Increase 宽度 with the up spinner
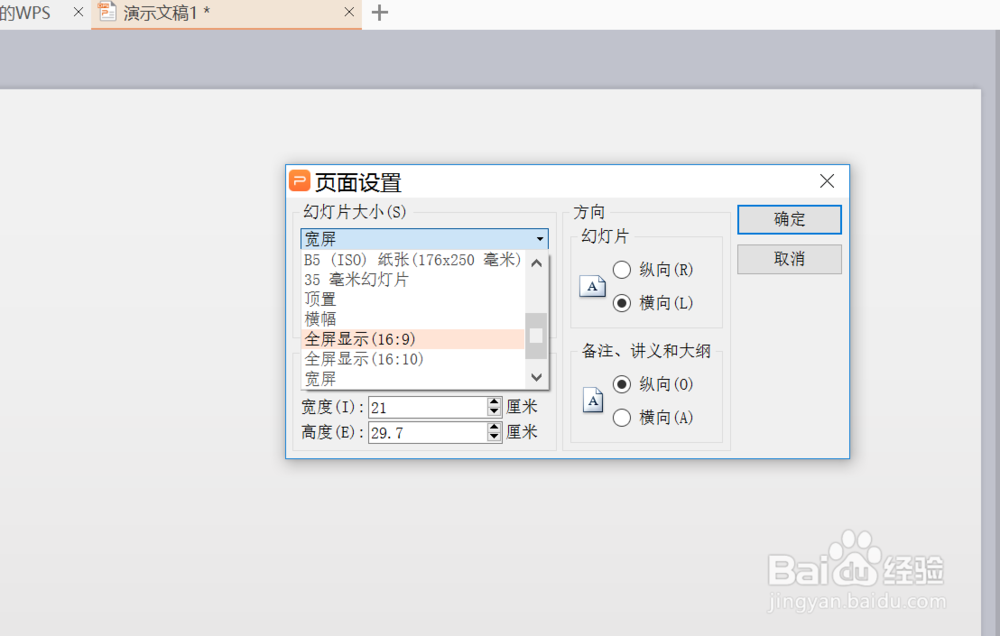The height and width of the screenshot is (636, 1000). click(494, 402)
